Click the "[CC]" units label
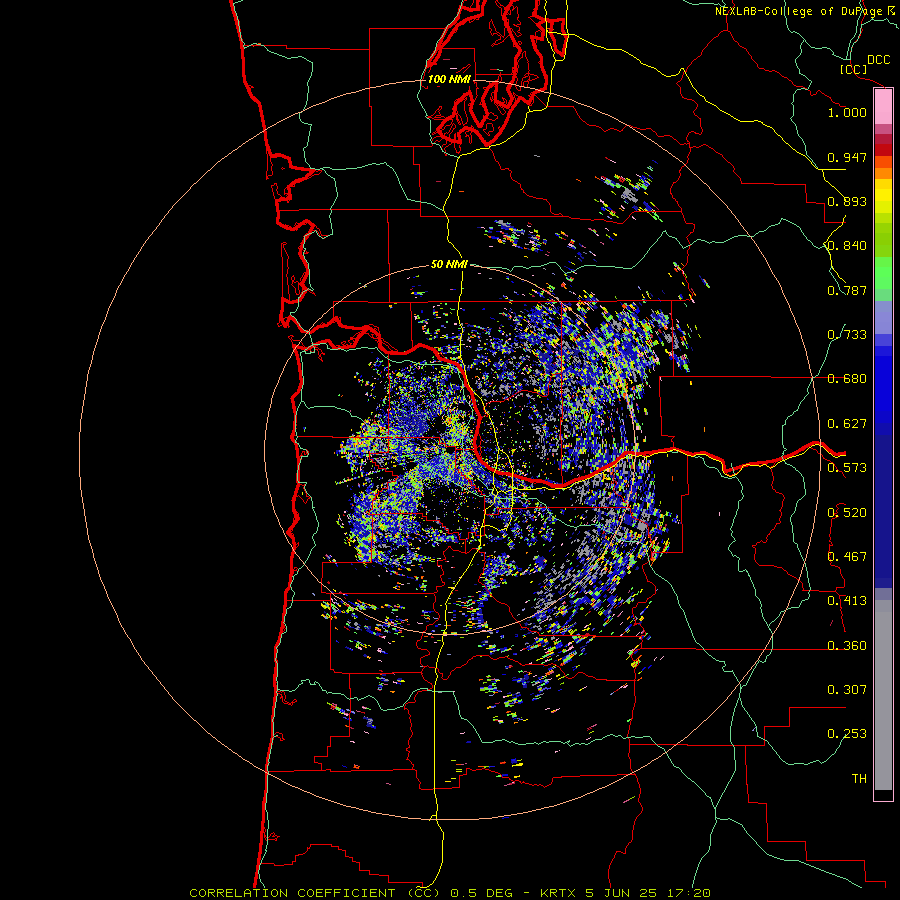This screenshot has width=900, height=900. pos(854,69)
